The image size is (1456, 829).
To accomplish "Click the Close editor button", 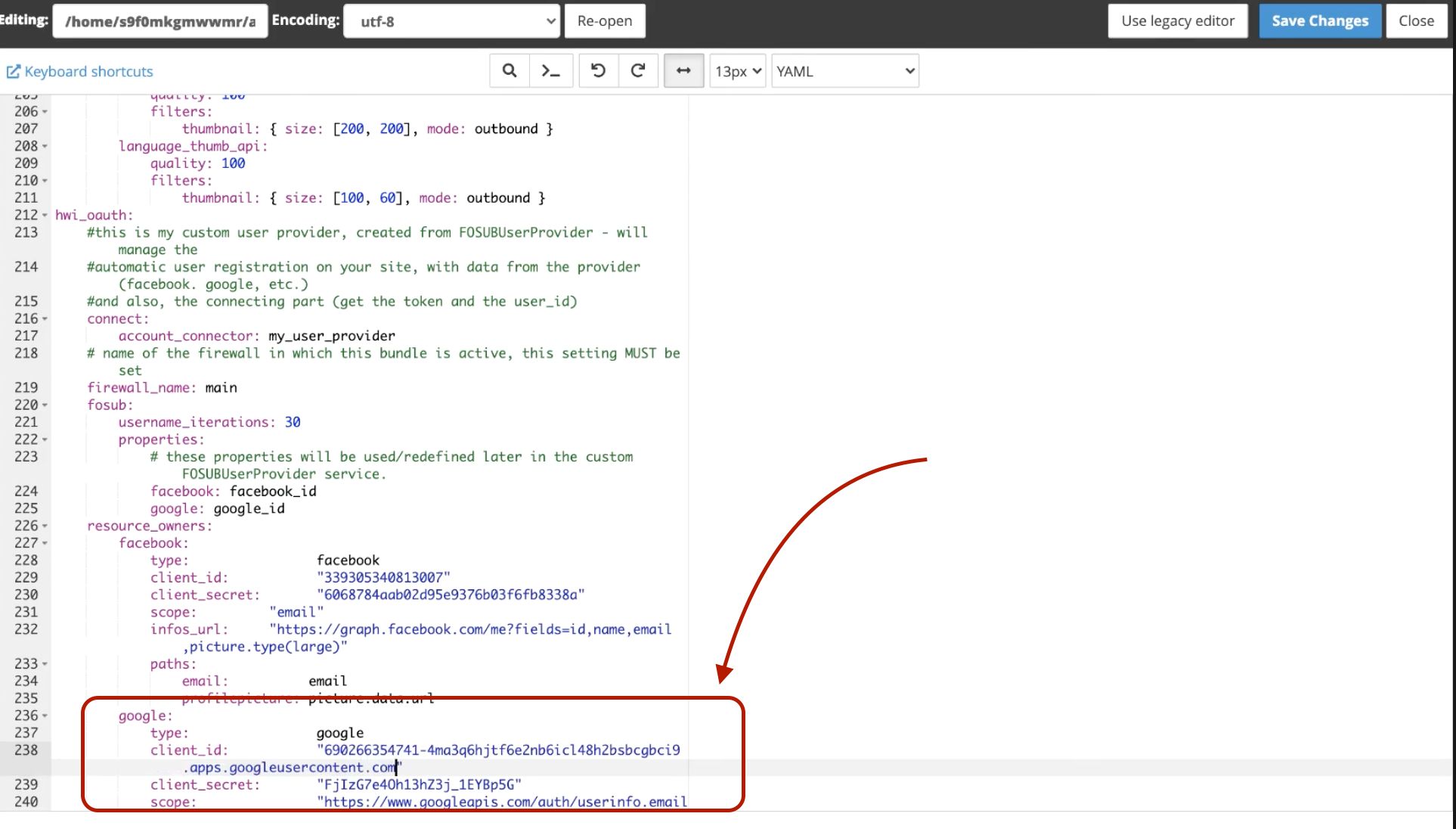I will point(1415,21).
